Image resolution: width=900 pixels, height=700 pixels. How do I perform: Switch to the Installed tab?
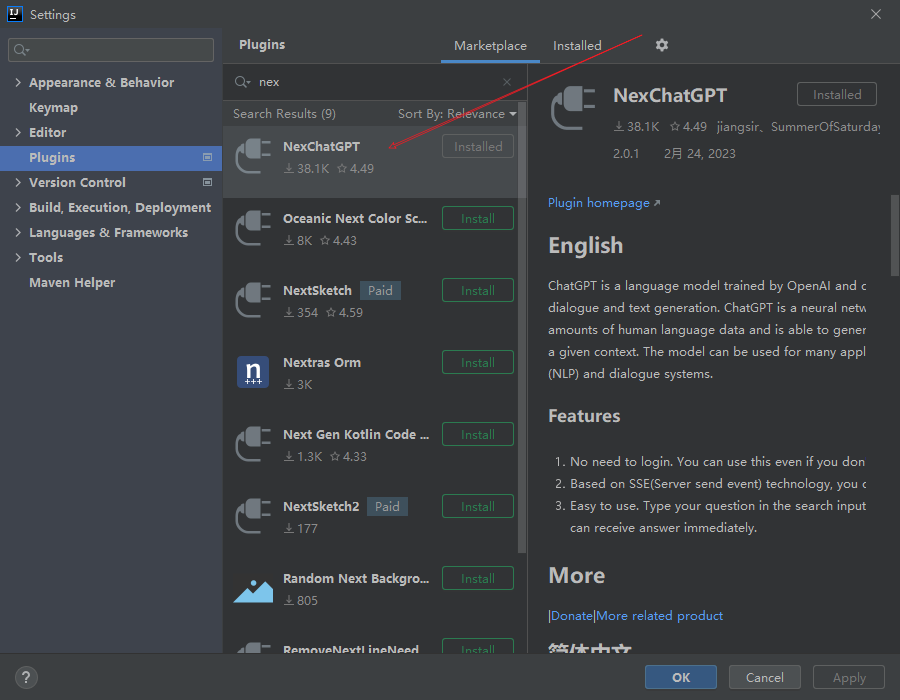(x=577, y=46)
